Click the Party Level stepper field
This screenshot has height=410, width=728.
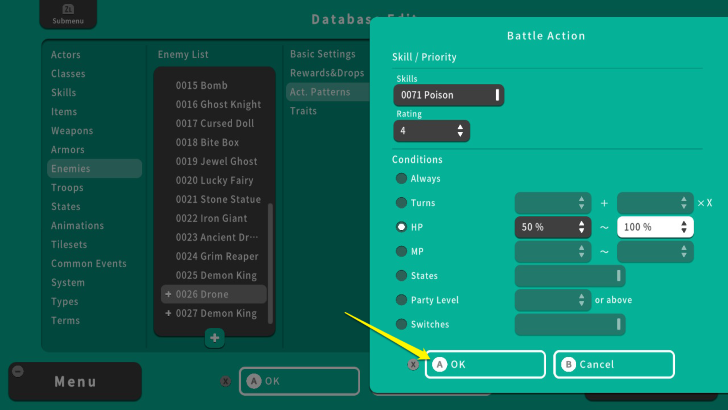tap(552, 300)
